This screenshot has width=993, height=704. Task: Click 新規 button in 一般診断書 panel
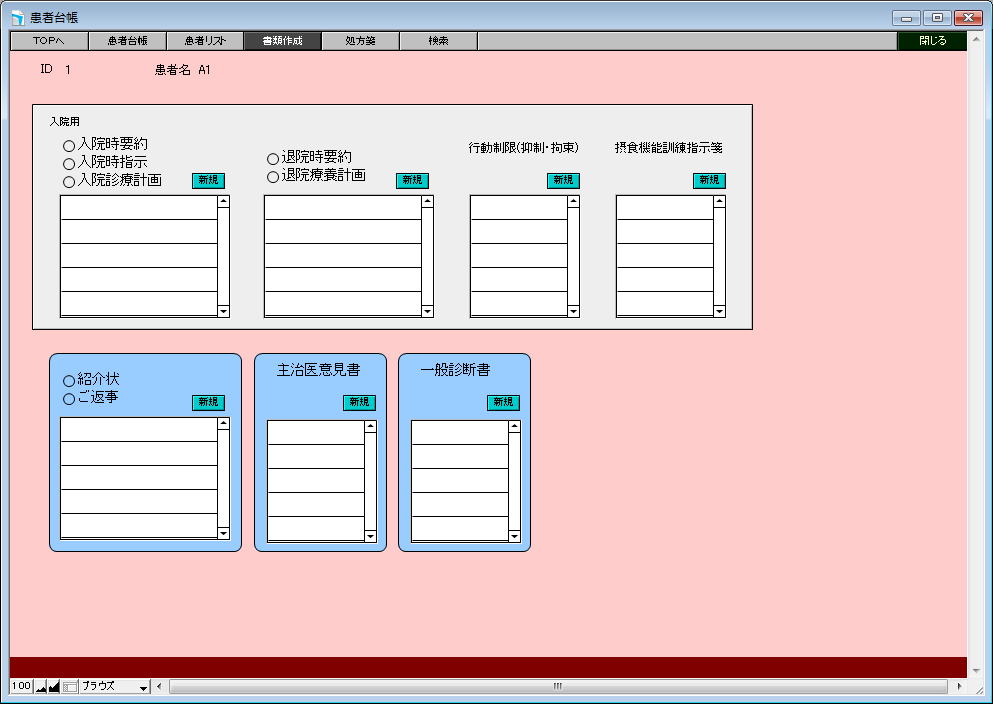503,402
